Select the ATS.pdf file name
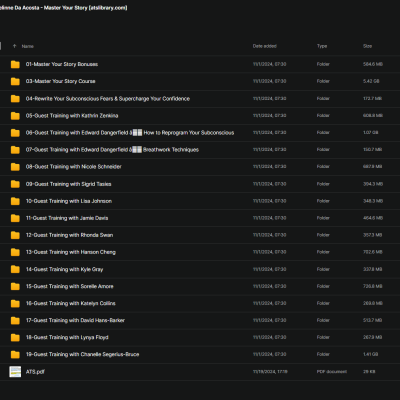The height and width of the screenshot is (400, 400). pos(35,372)
